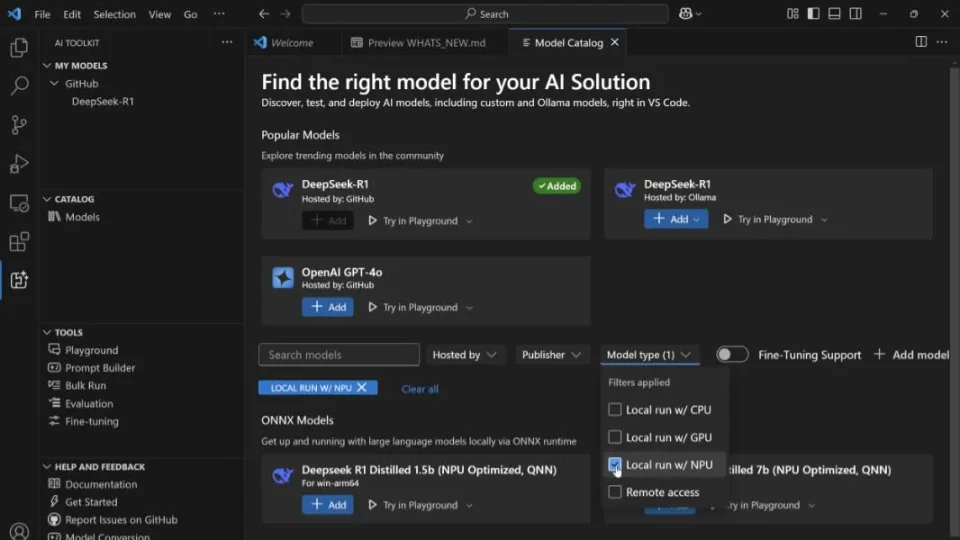960x540 pixels.
Task: Click the Copilot icon in the title bar
Action: (x=685, y=13)
